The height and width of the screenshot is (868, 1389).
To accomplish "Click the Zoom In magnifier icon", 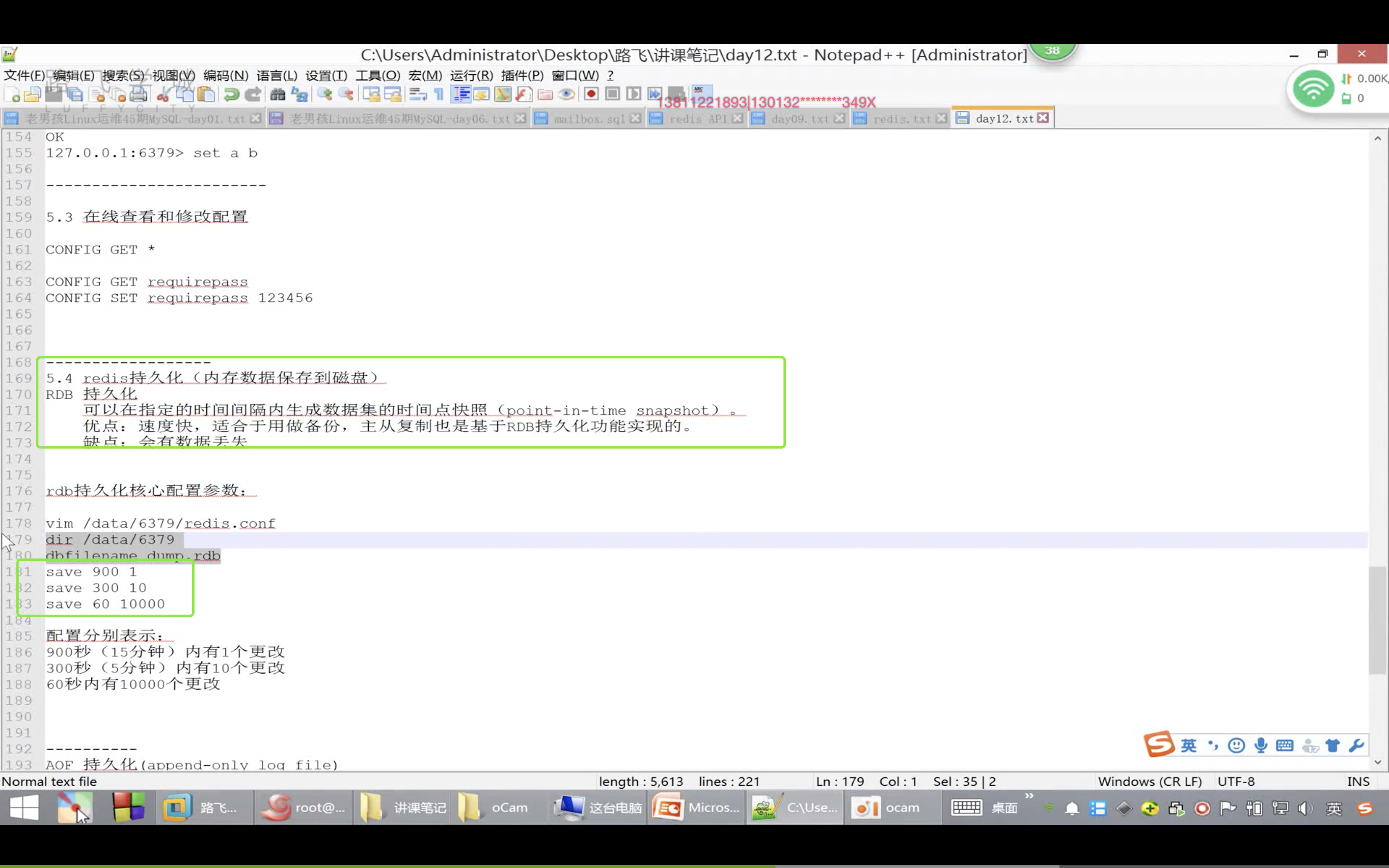I will click(x=325, y=94).
